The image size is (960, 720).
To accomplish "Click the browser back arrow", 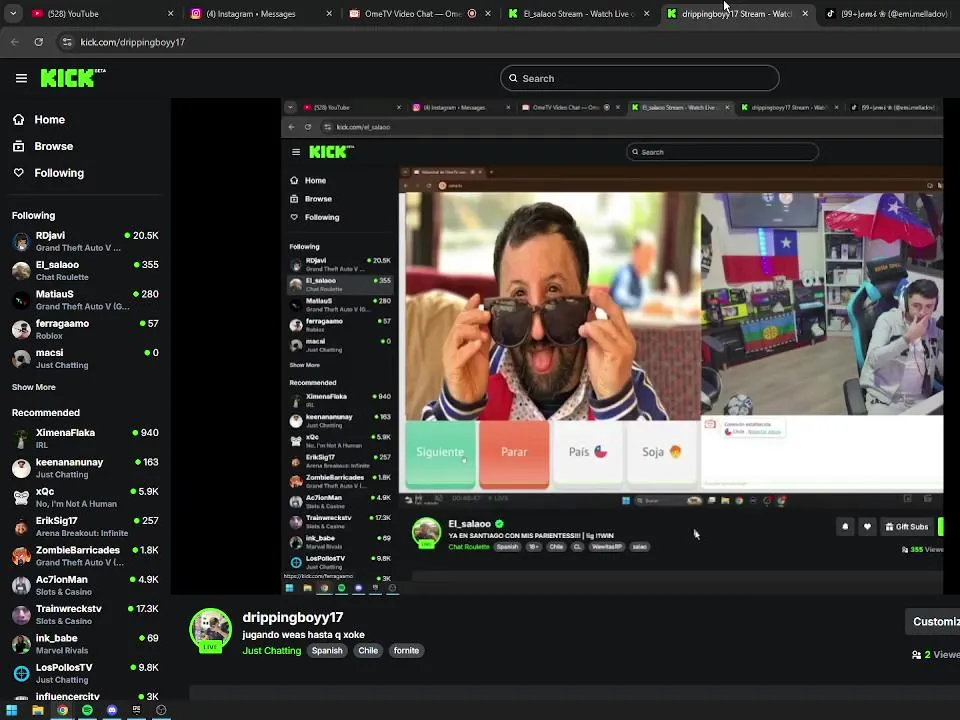I will pyautogui.click(x=15, y=42).
